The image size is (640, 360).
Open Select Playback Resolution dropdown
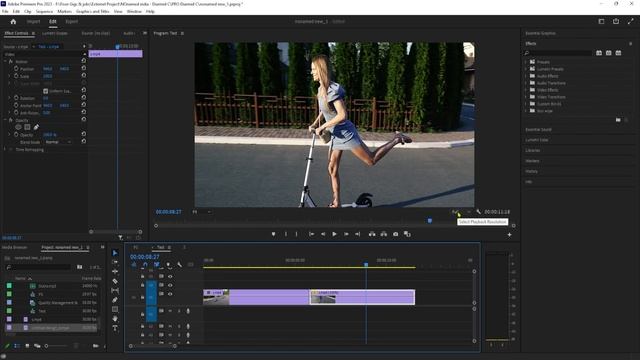pos(461,212)
